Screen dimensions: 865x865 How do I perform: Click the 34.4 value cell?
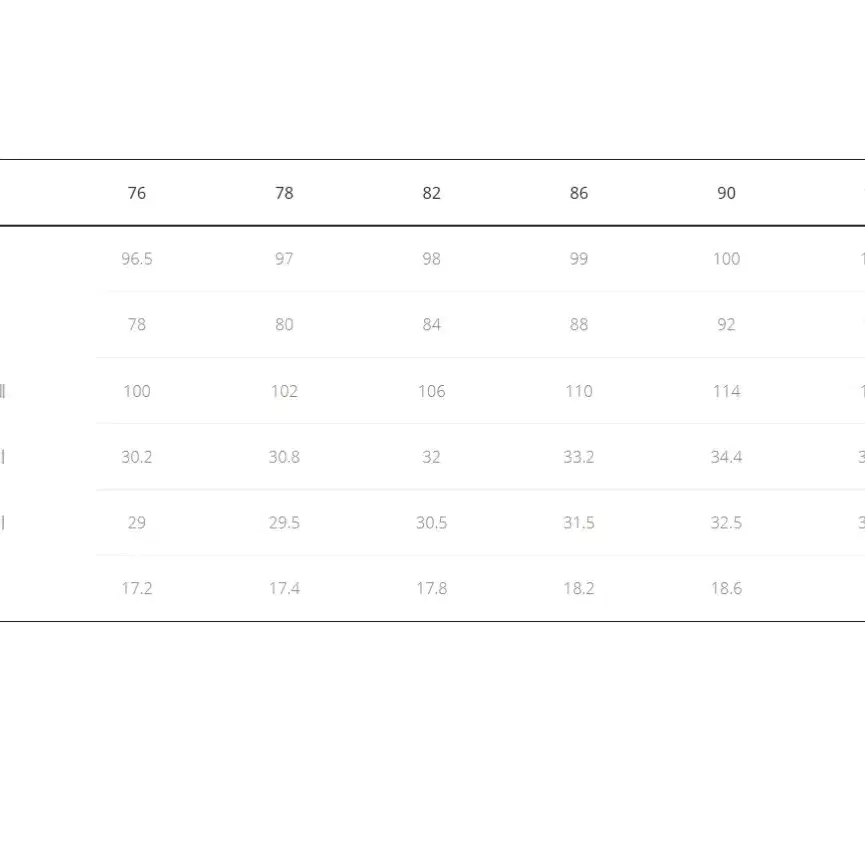(x=726, y=457)
